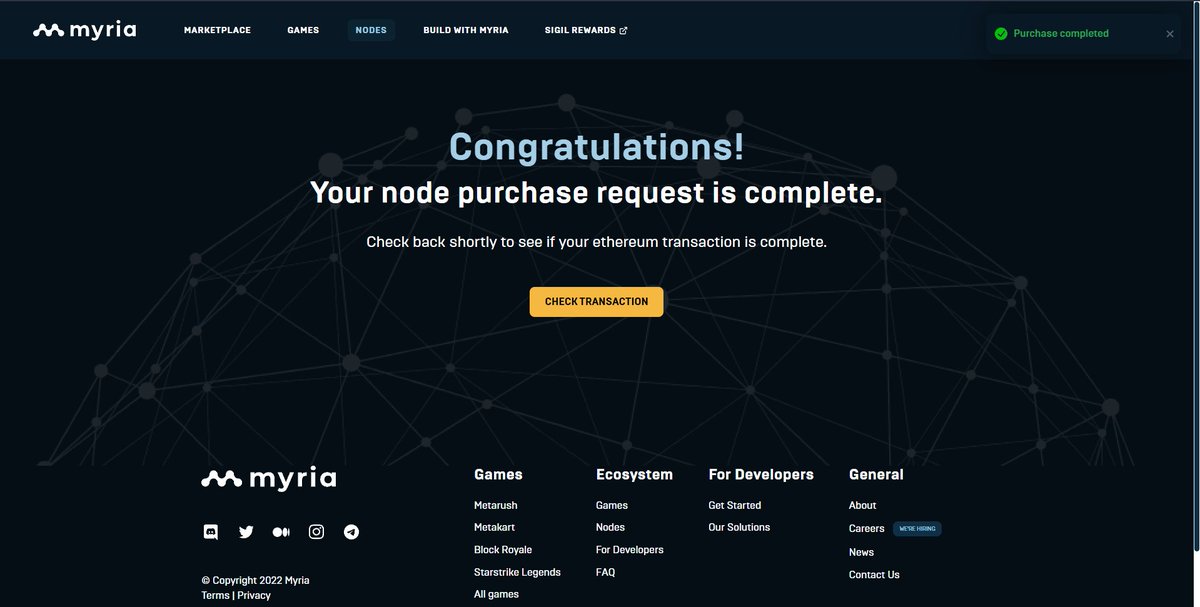Click the Games footer column heading
Image resolution: width=1200 pixels, height=607 pixels.
(x=498, y=474)
